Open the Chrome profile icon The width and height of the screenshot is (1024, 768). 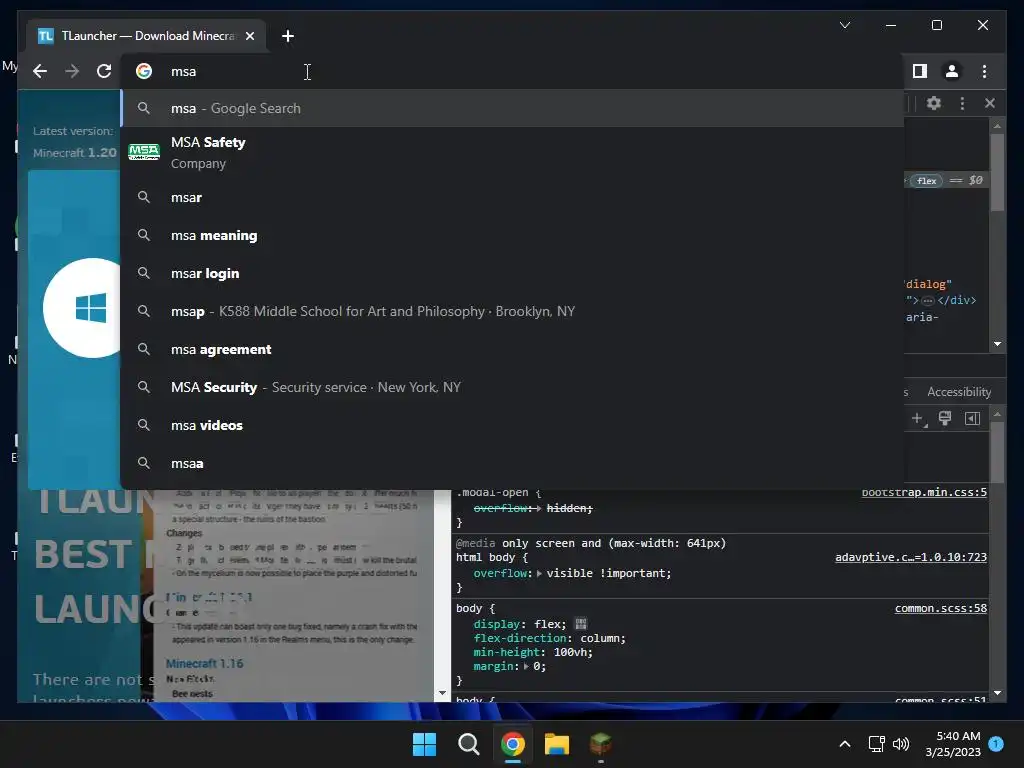[x=952, y=71]
